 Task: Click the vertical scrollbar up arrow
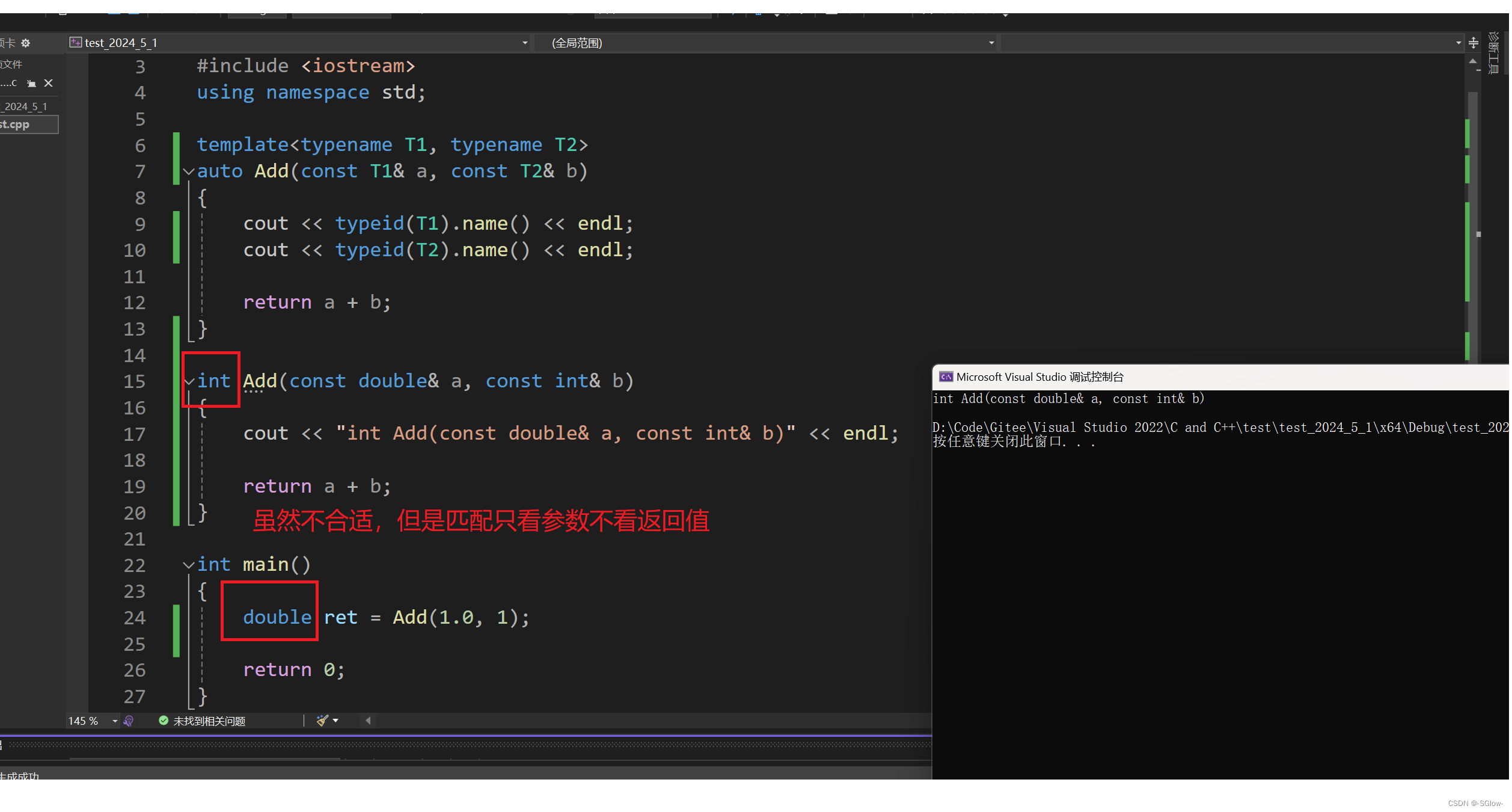tap(1472, 62)
